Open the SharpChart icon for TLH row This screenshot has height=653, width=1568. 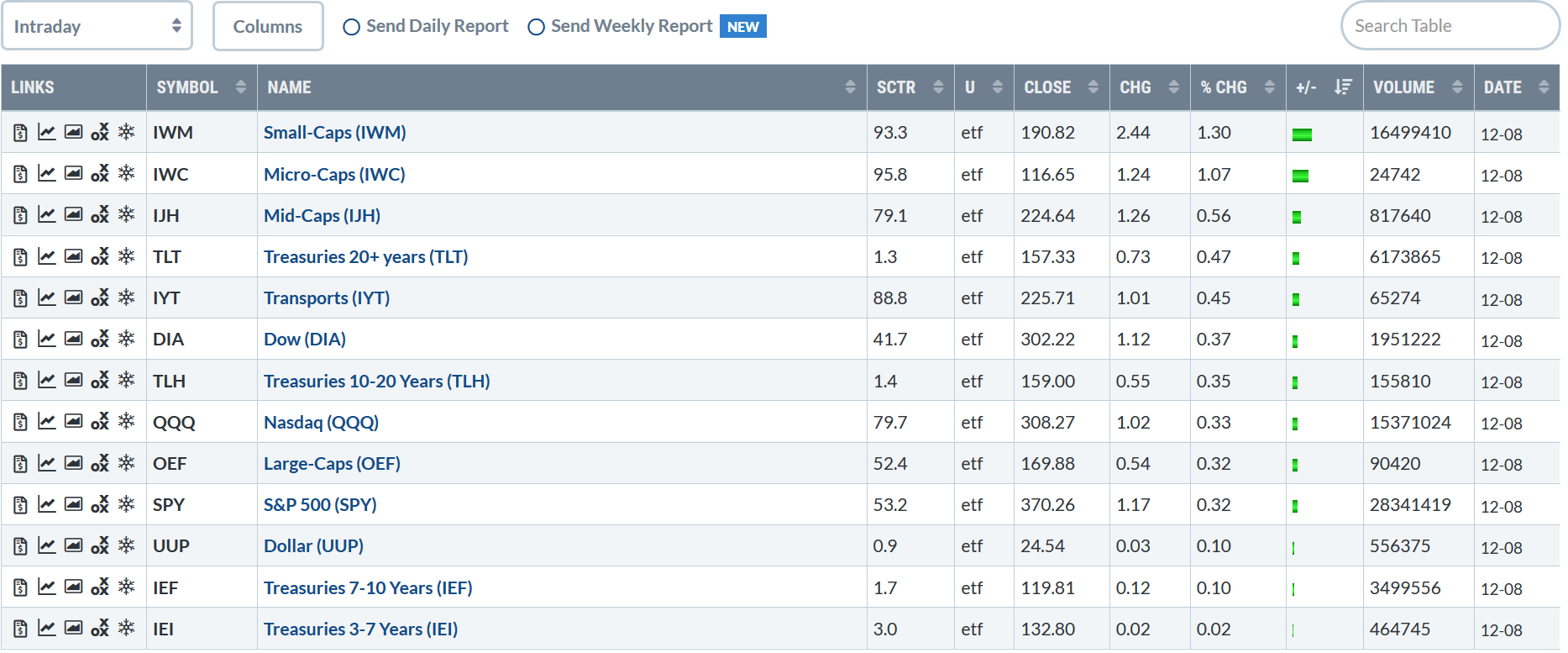[x=47, y=381]
